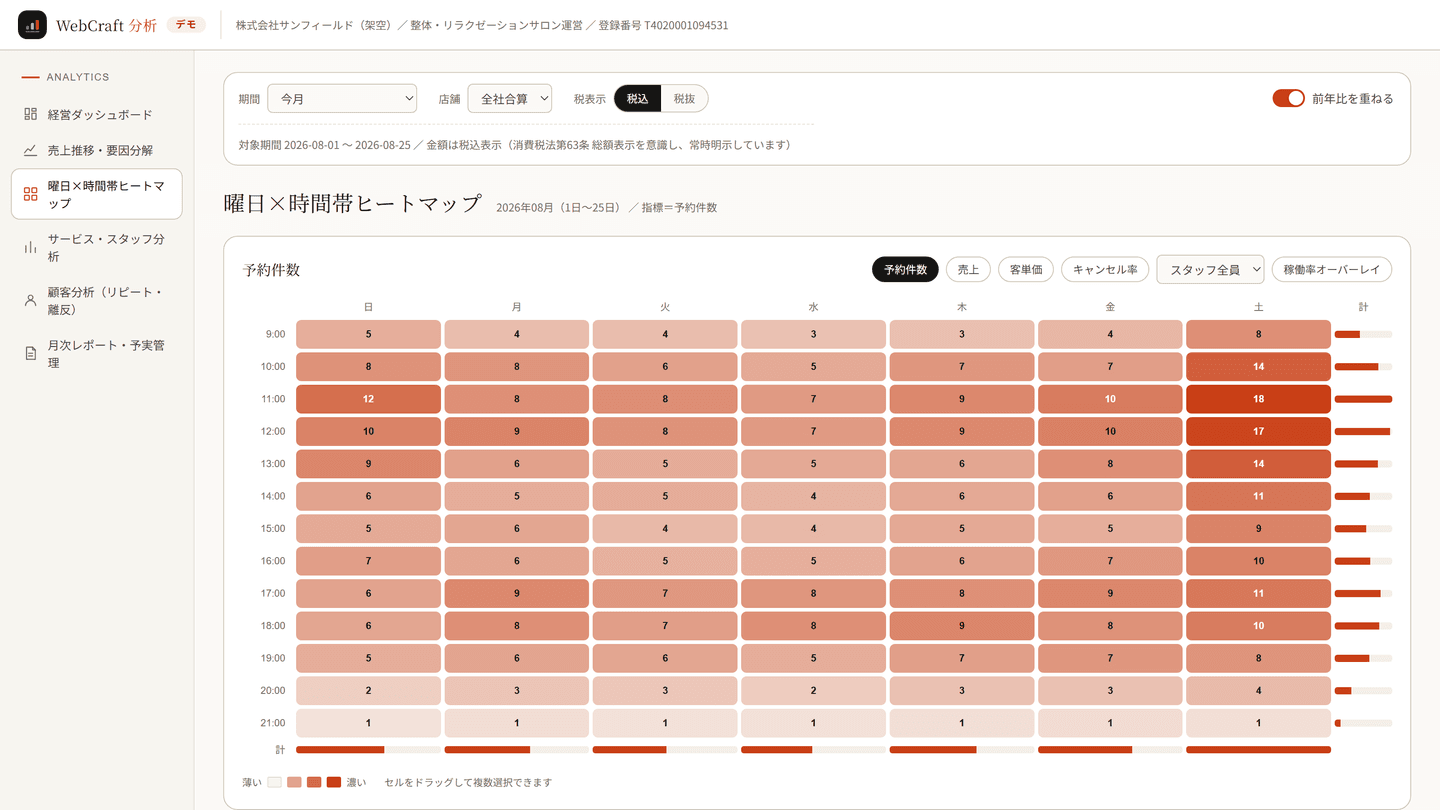Click the Wednesday column total bar

click(813, 749)
